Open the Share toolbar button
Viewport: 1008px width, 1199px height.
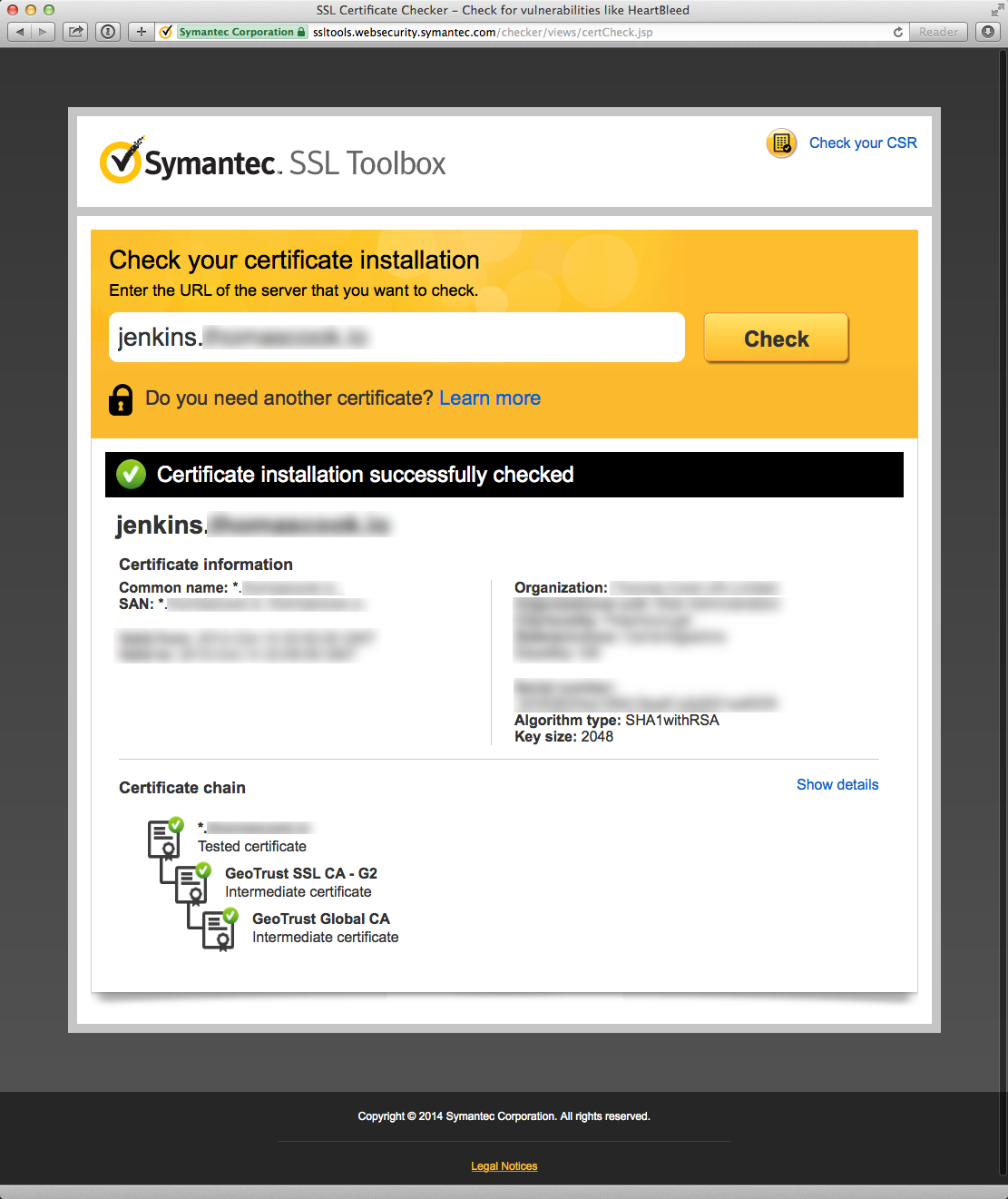[x=76, y=32]
